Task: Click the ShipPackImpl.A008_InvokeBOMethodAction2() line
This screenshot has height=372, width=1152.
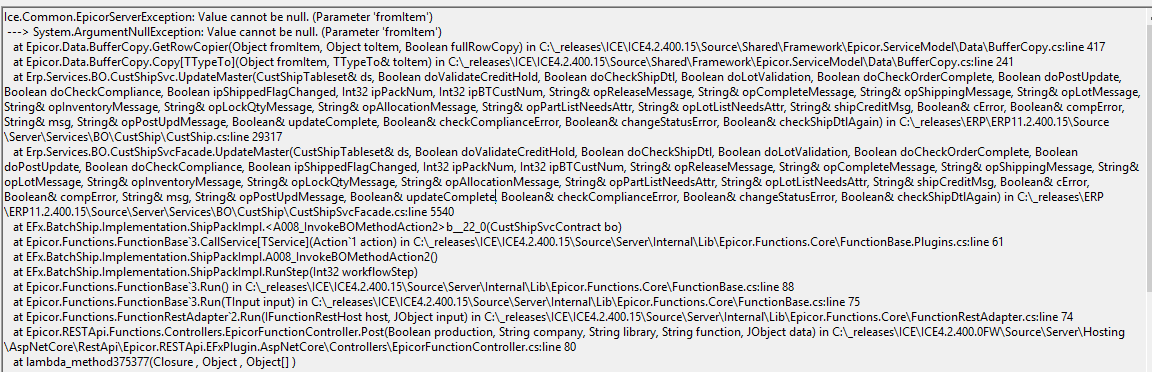Action: 226,256
